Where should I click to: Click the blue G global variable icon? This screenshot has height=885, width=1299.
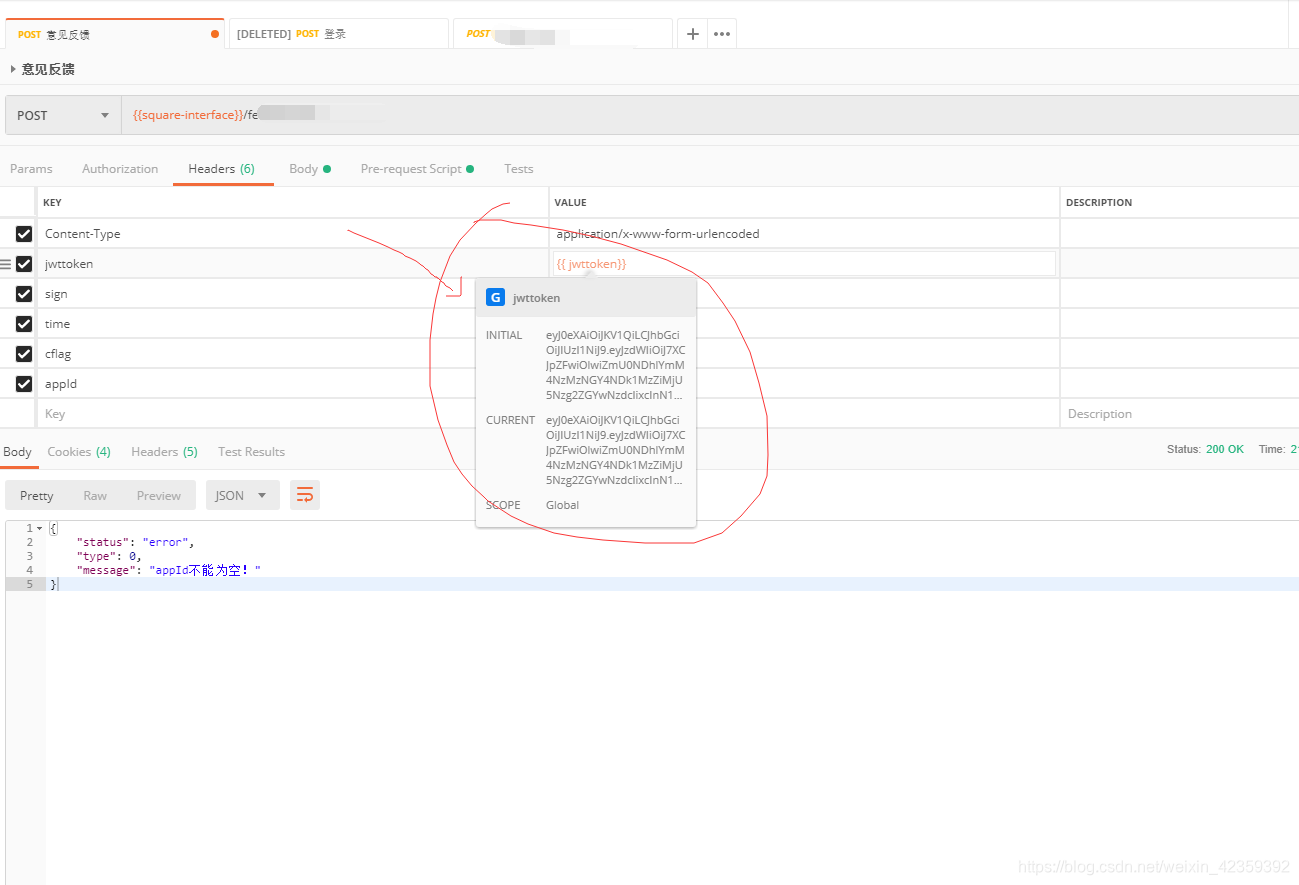[x=495, y=297]
